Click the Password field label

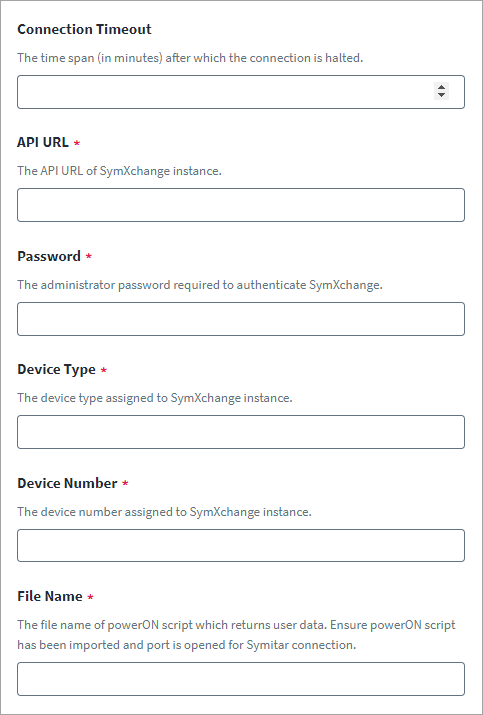coord(49,256)
